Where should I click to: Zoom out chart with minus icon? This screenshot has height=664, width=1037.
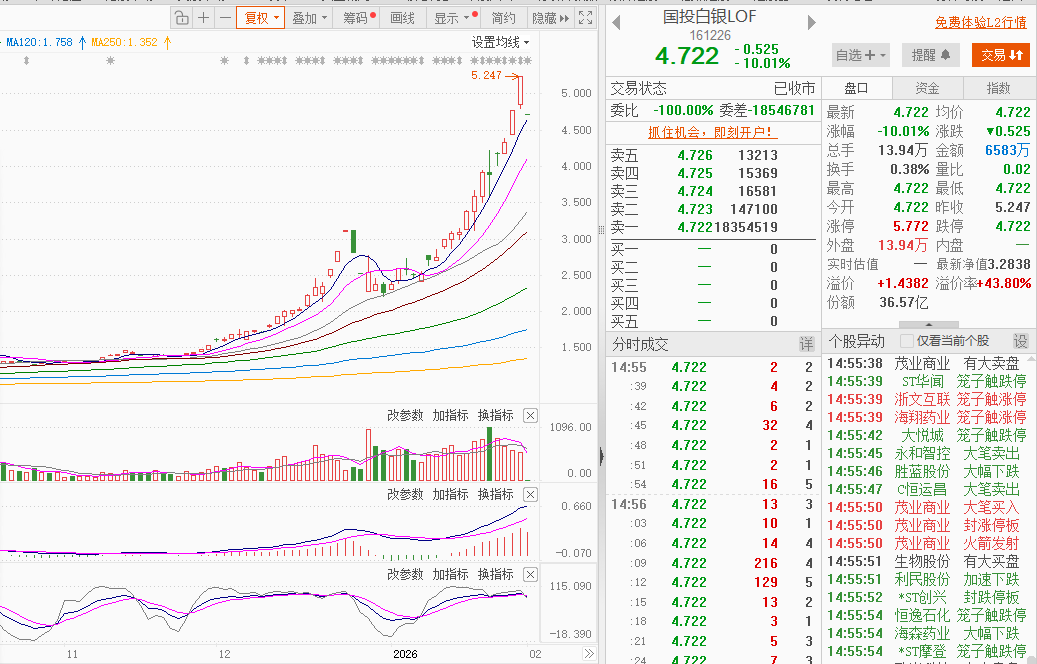coord(225,18)
